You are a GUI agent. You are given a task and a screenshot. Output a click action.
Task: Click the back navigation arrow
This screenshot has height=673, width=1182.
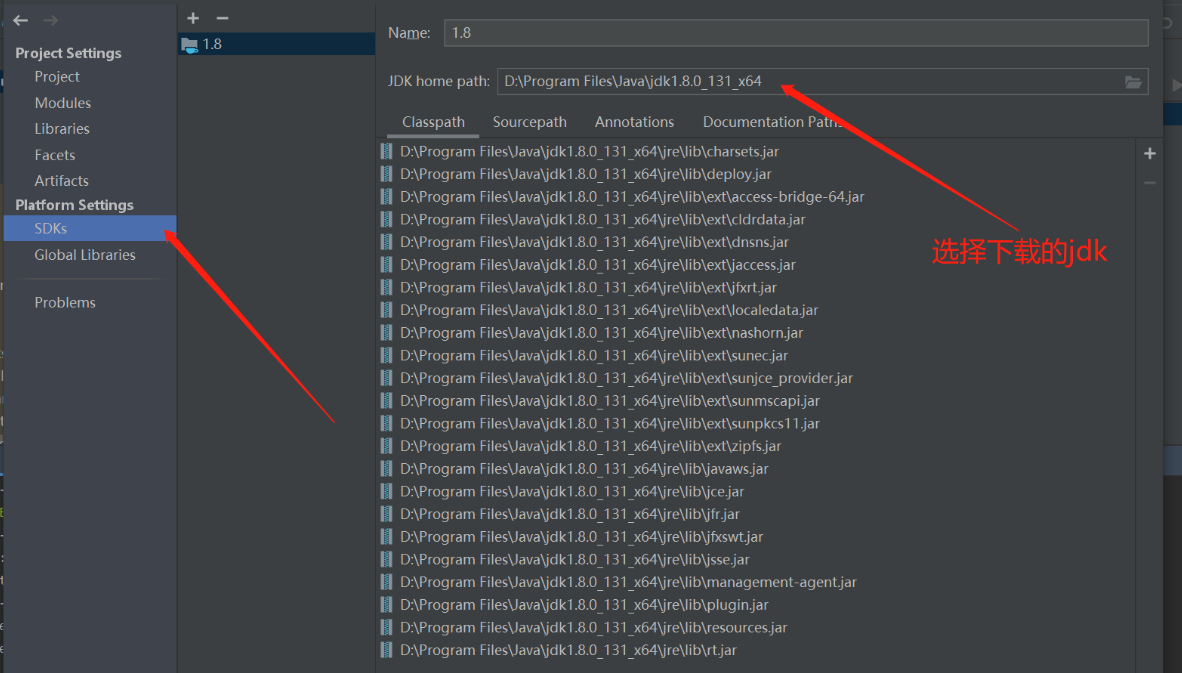pyautogui.click(x=20, y=20)
